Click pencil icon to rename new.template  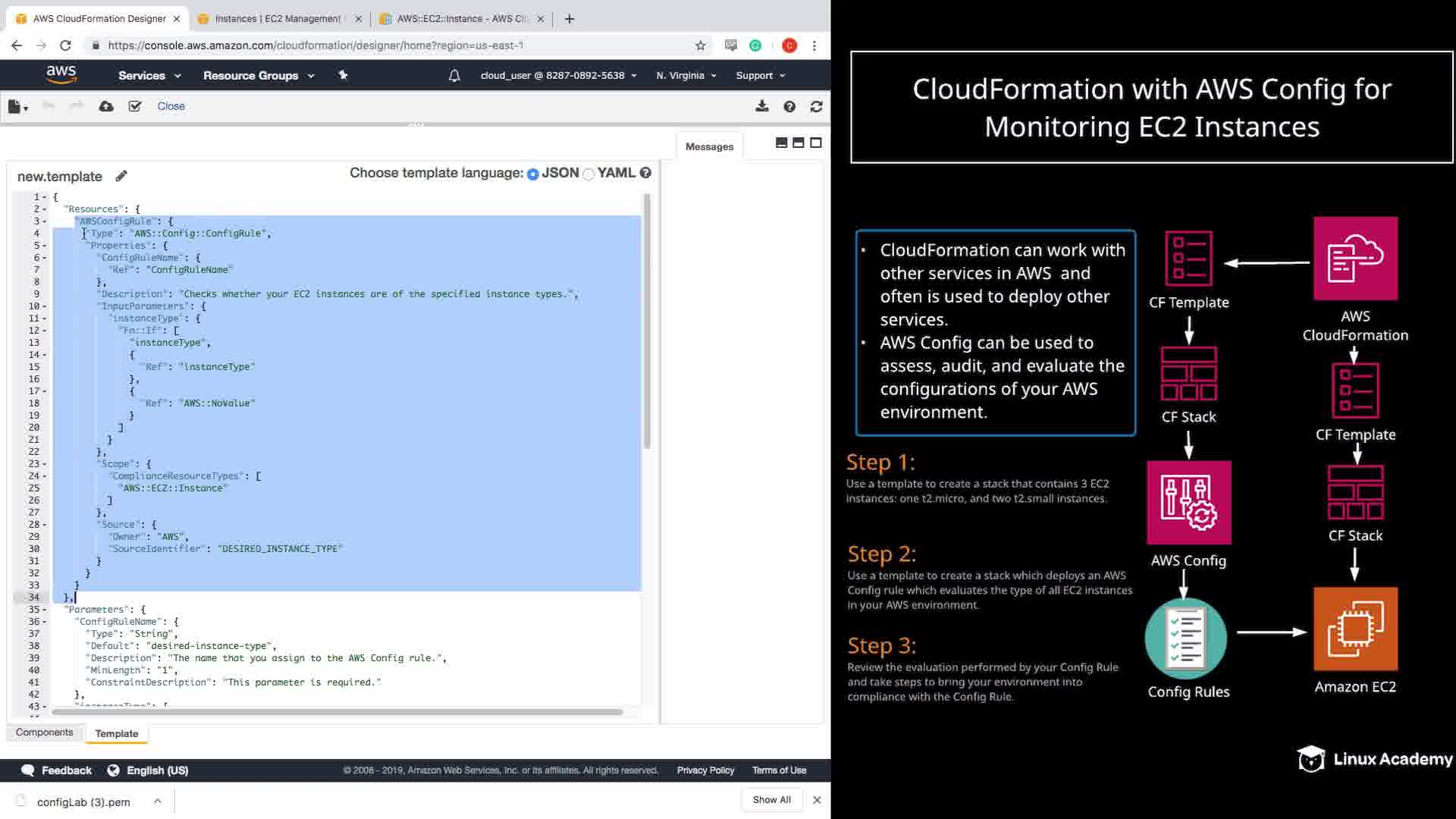point(121,176)
